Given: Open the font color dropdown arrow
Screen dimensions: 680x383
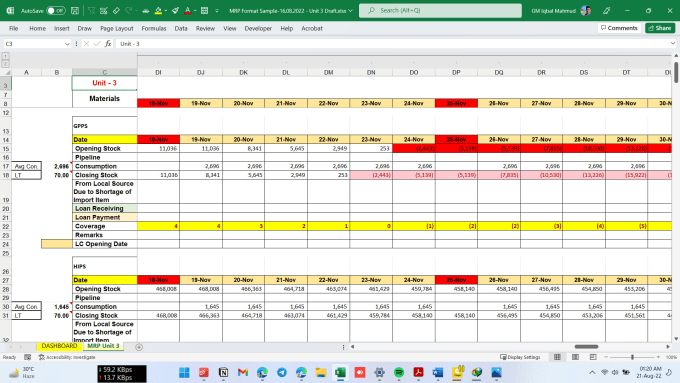Looking at the screenshot, I should click(195, 10).
